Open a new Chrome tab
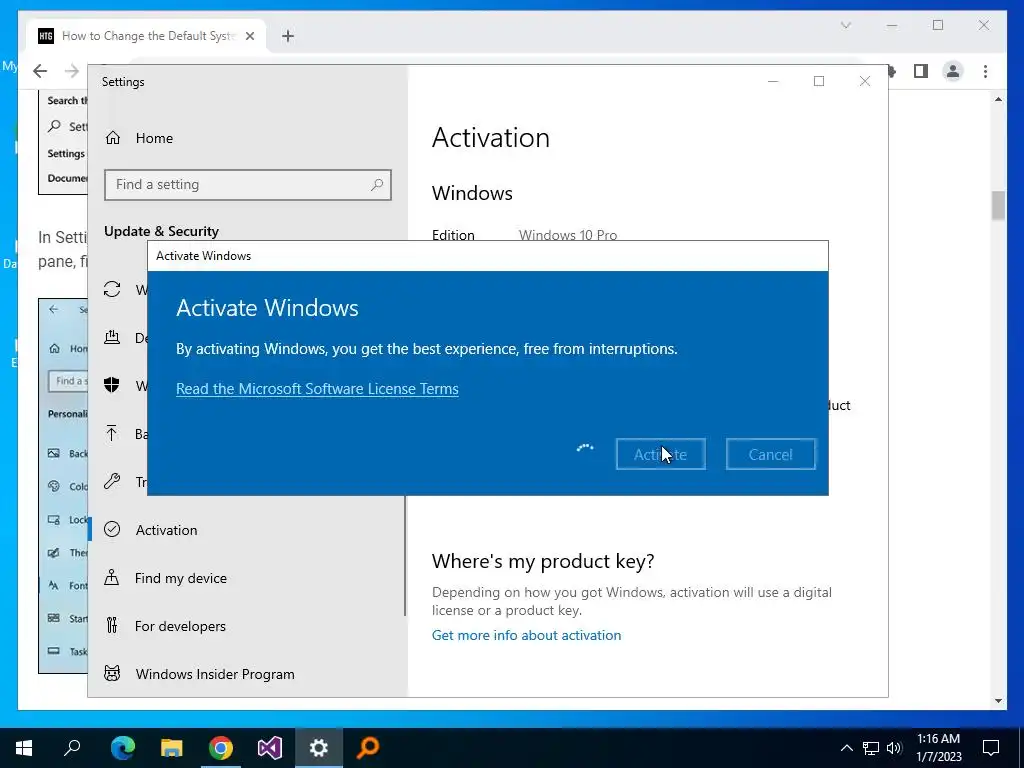 click(288, 36)
